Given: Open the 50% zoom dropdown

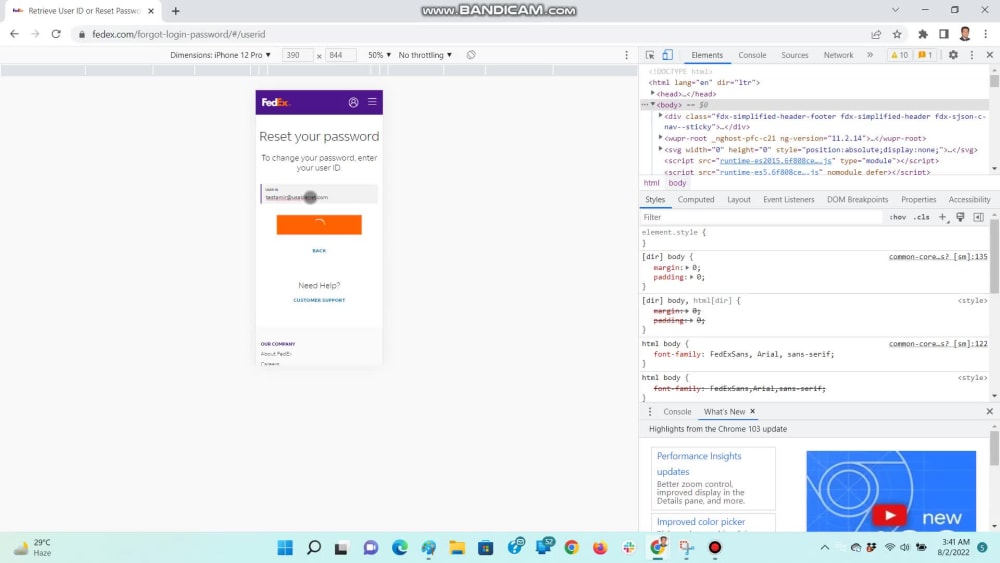Looking at the screenshot, I should coord(379,55).
